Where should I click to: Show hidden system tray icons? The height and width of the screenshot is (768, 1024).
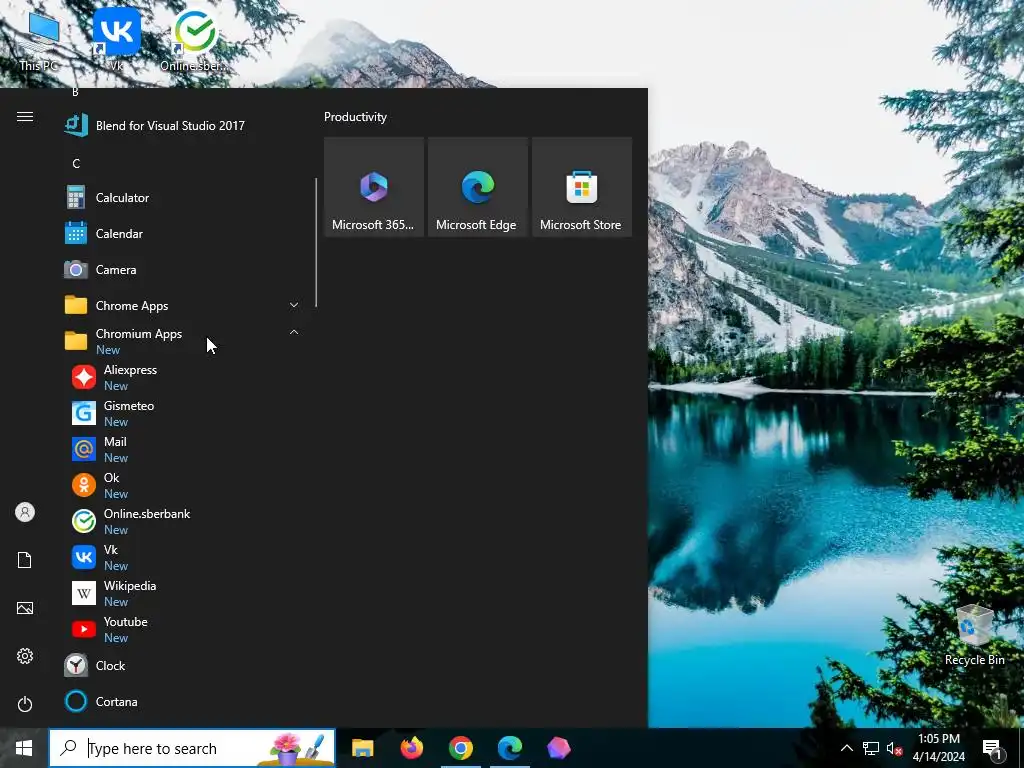[846, 748]
